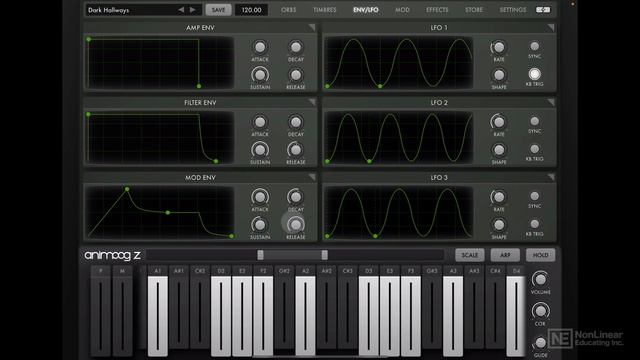Click the right keyboard range handle
Image resolution: width=640 pixels, height=360 pixels.
(x=324, y=255)
